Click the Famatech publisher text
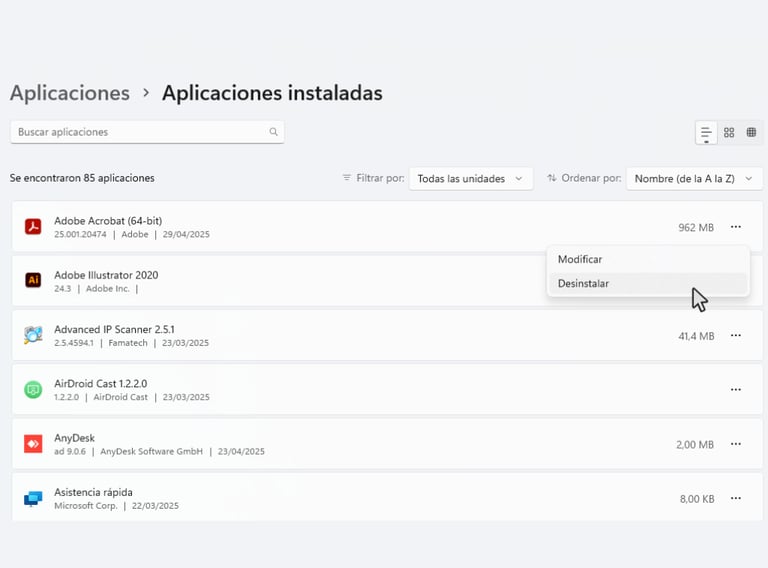The height and width of the screenshot is (568, 768). (x=128, y=343)
